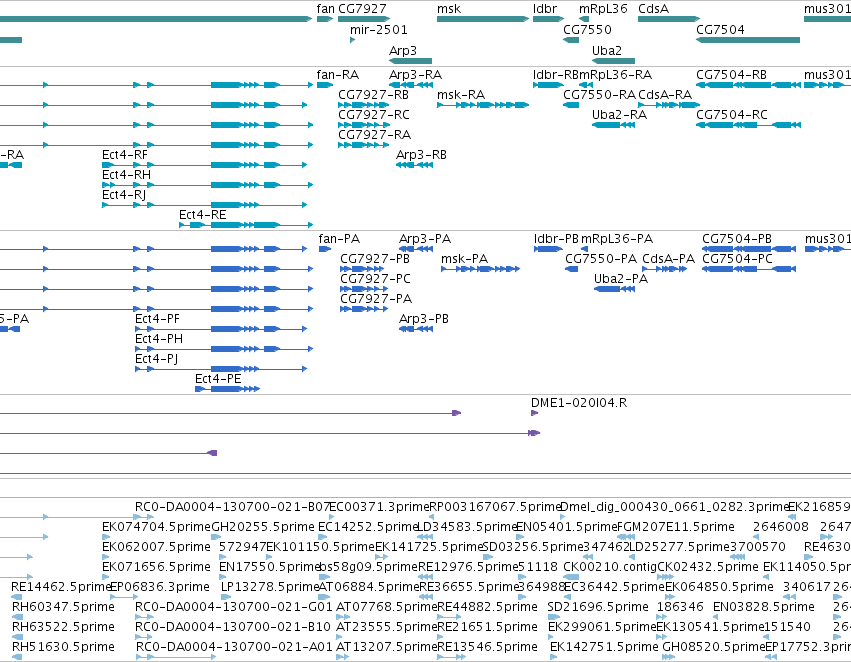
Task: Click the Uba2 gene label
Action: [x=607, y=50]
